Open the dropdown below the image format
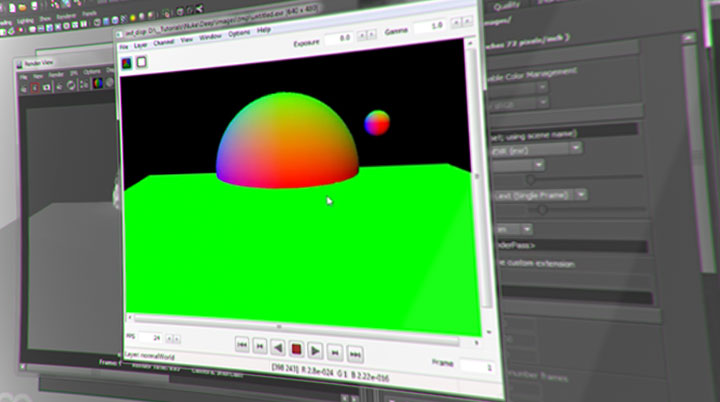This screenshot has width=720, height=402. [518, 165]
